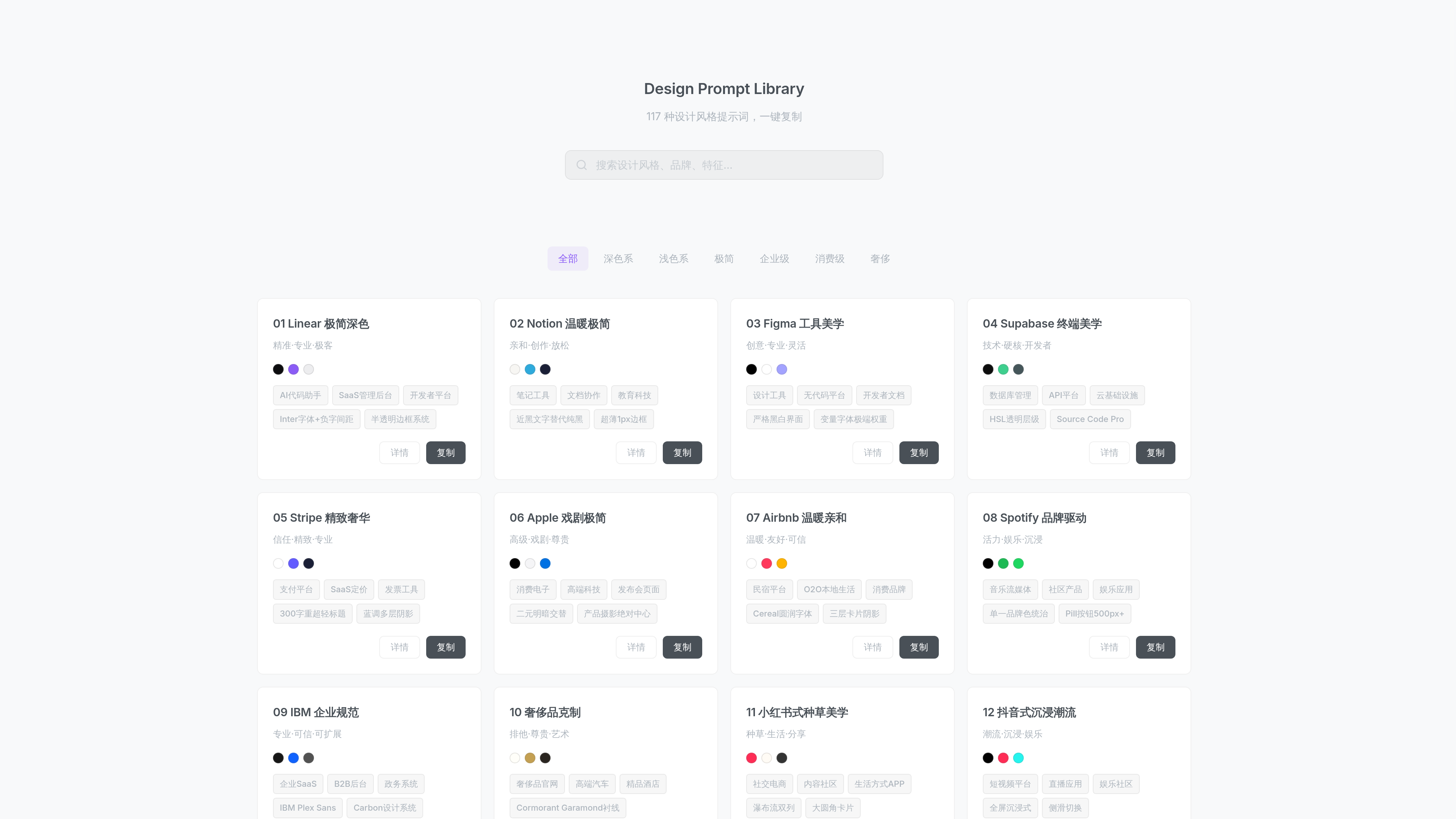
Task: Switch to the 浅色系 filter tab
Action: 673,258
